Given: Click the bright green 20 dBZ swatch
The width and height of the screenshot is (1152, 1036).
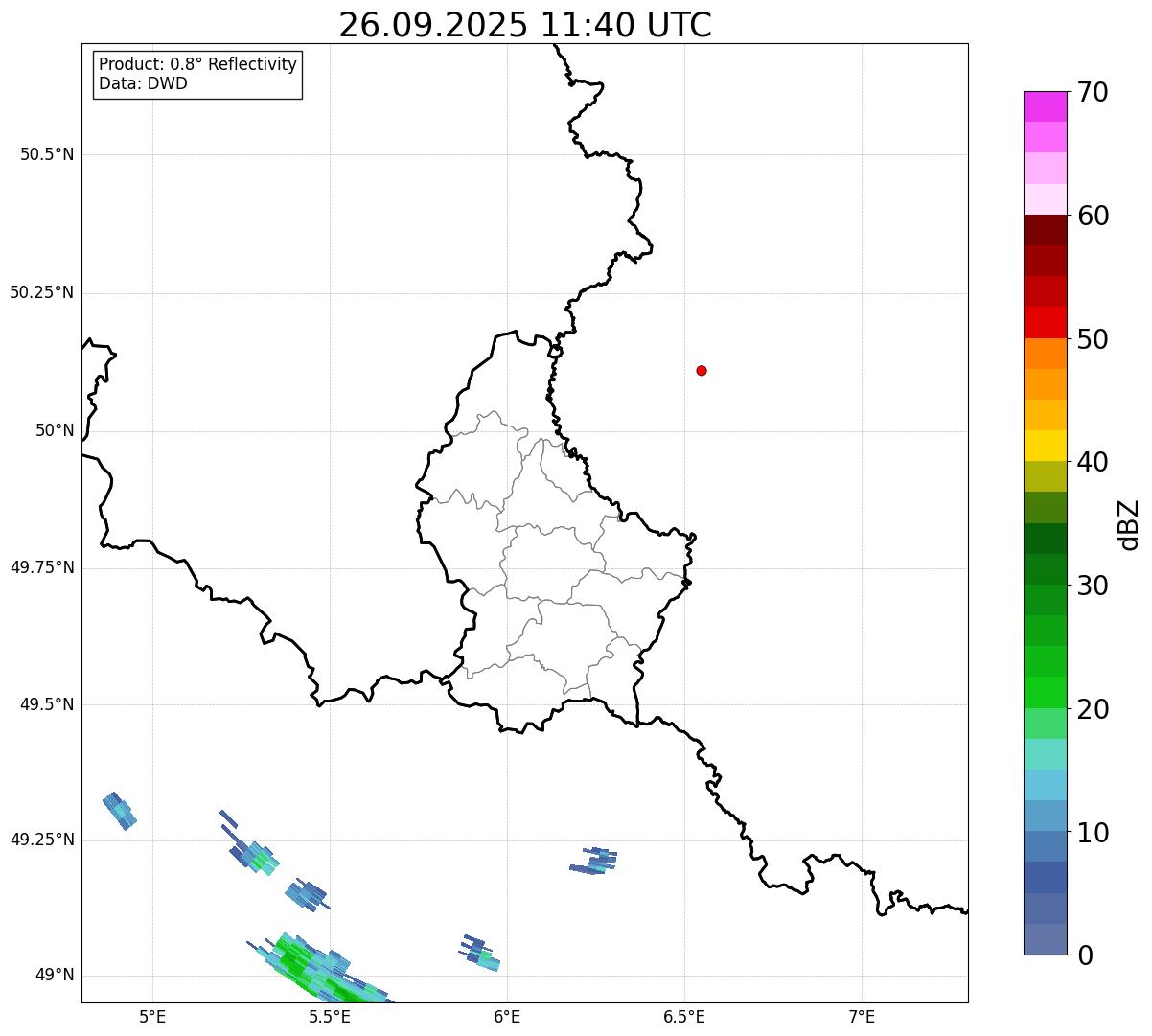Looking at the screenshot, I should click(x=1045, y=693).
